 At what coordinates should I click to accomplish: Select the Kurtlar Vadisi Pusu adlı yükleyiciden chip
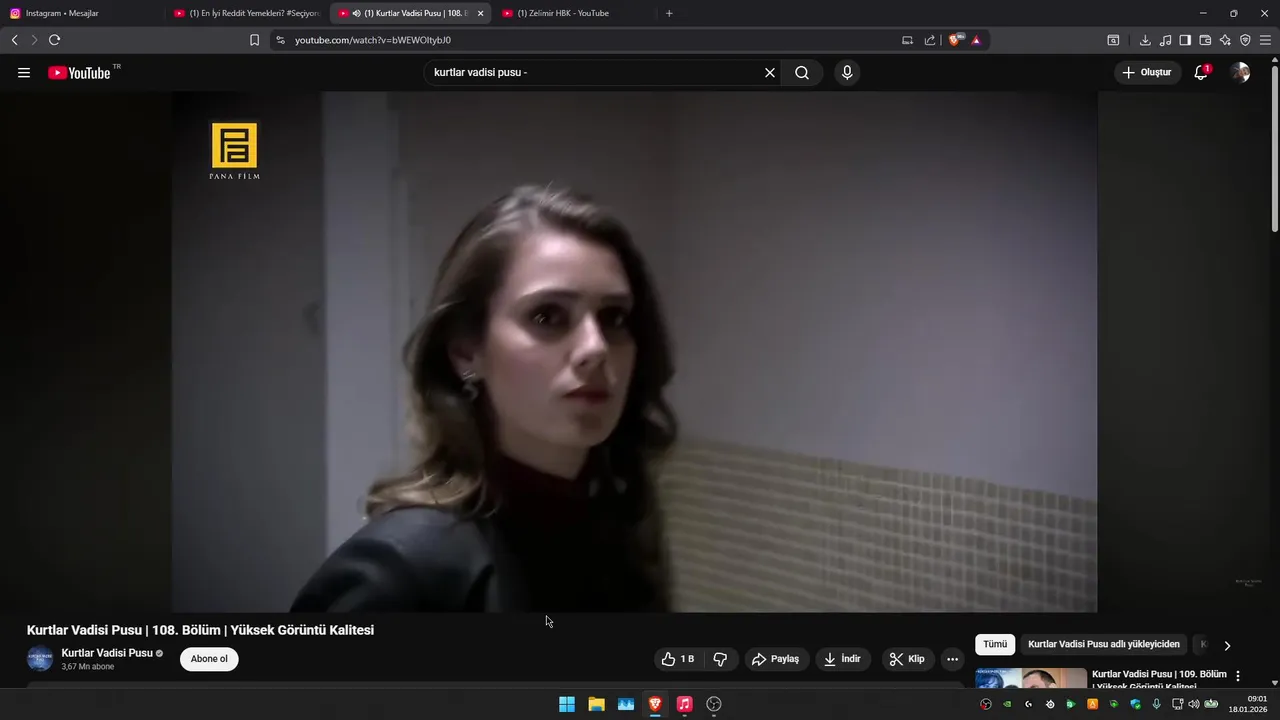coord(1104,645)
